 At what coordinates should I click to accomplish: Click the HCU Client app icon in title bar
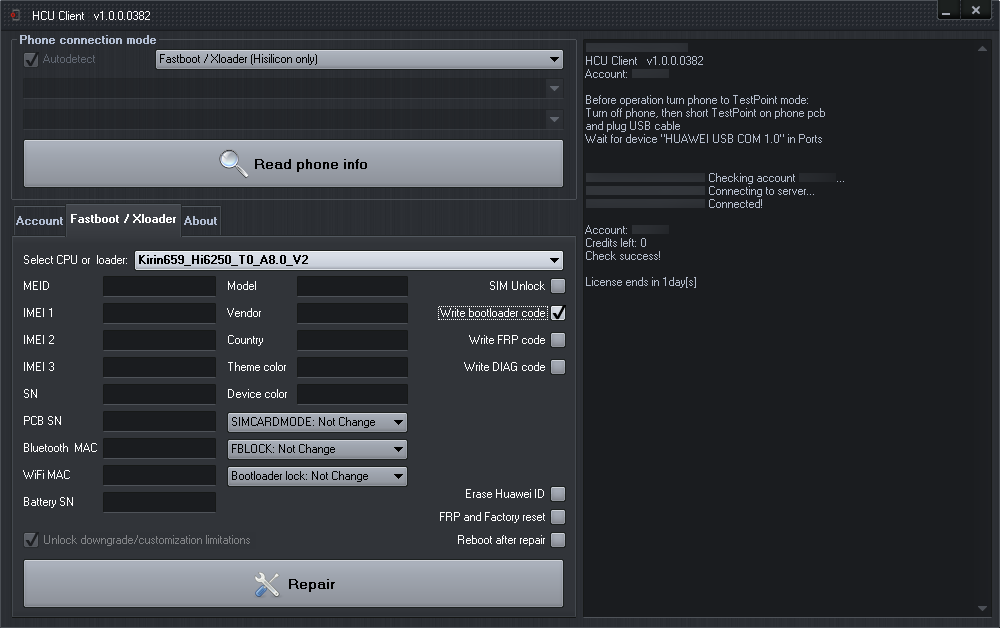point(15,15)
